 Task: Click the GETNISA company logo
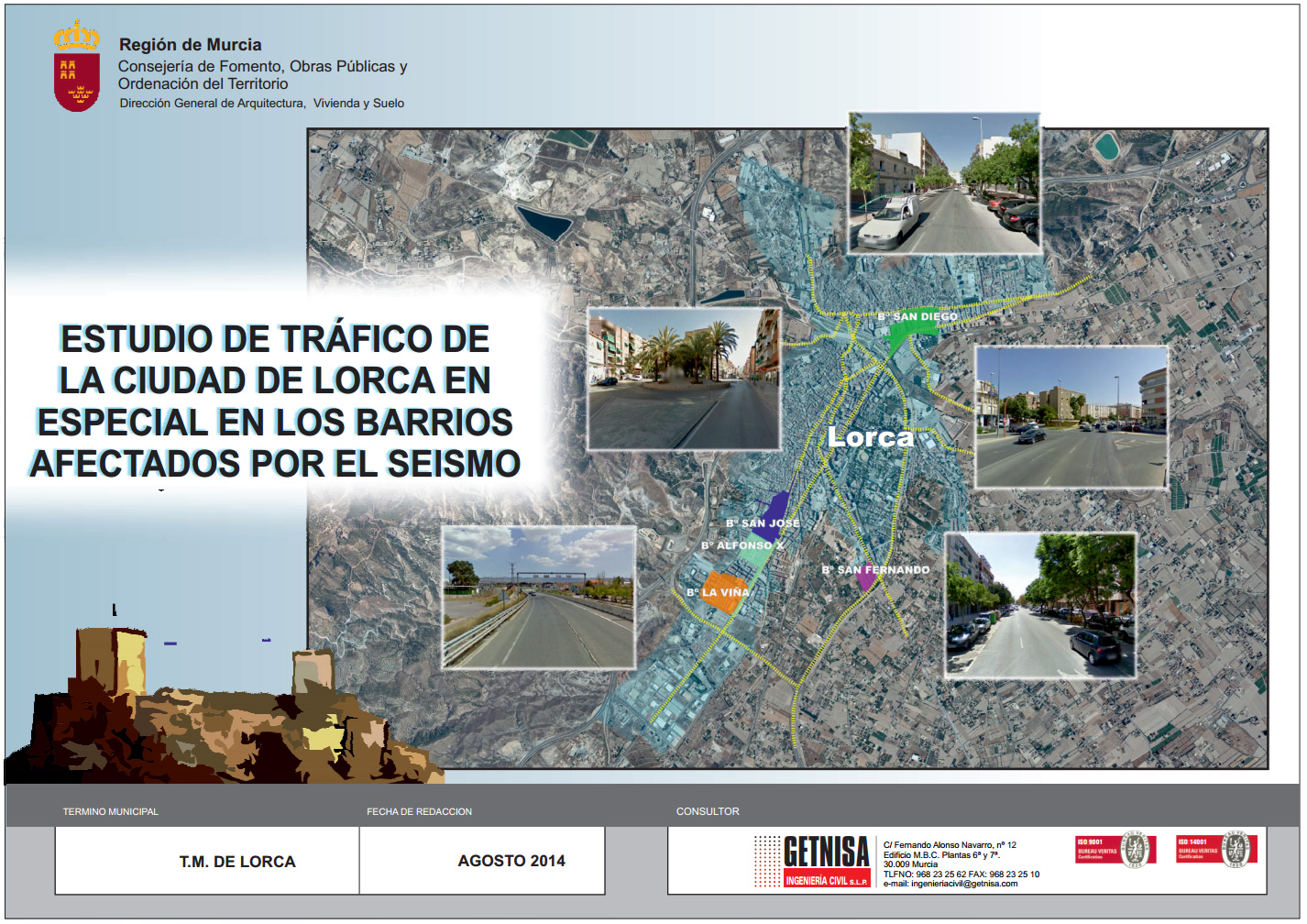click(812, 862)
